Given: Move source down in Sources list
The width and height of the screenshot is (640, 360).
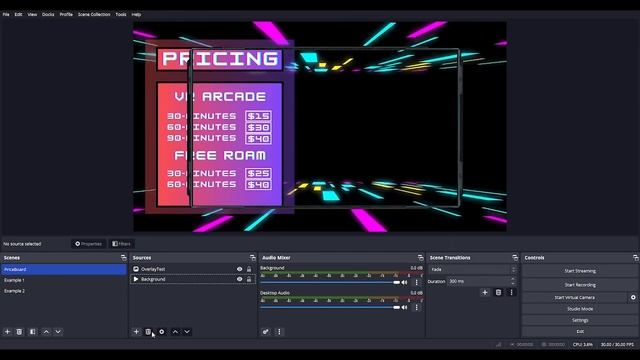Looking at the screenshot, I should coord(187,332).
